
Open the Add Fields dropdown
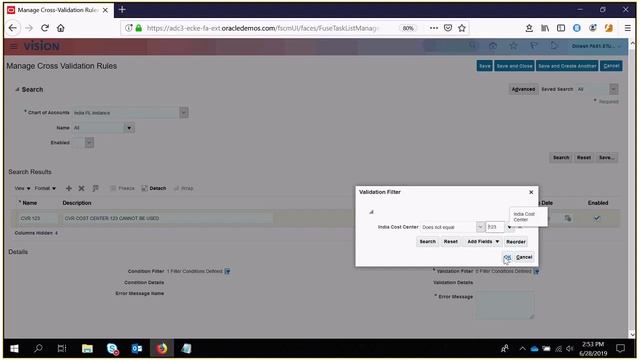[x=483, y=242]
